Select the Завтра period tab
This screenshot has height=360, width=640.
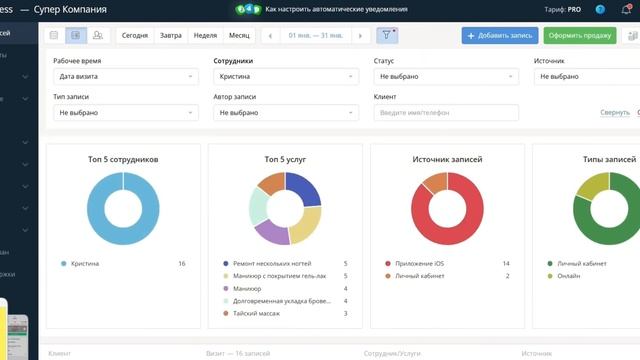tap(171, 36)
